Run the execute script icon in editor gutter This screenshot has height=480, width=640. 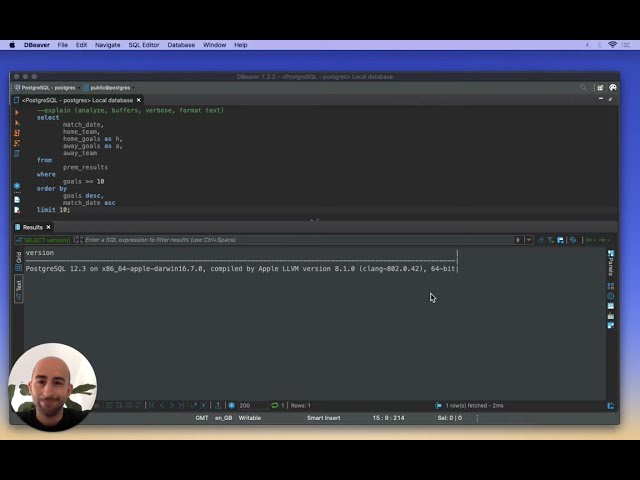tap(17, 122)
